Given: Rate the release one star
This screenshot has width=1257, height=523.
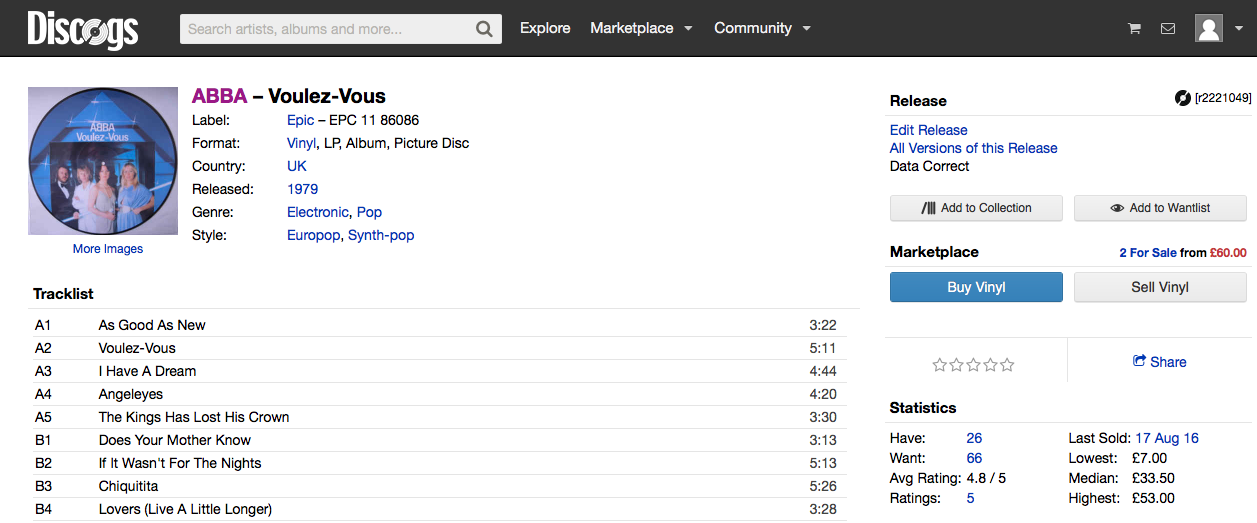Looking at the screenshot, I should 939,365.
